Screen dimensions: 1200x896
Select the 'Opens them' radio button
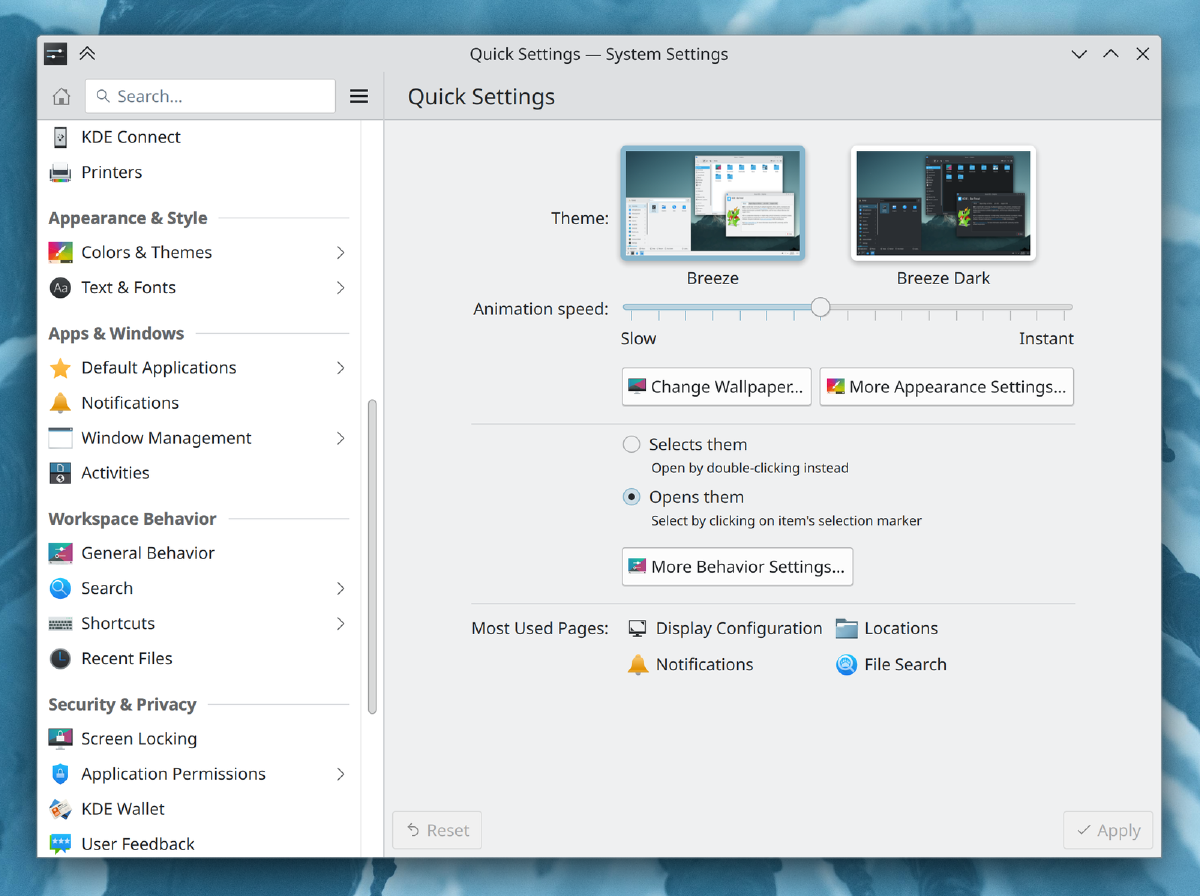tap(631, 497)
